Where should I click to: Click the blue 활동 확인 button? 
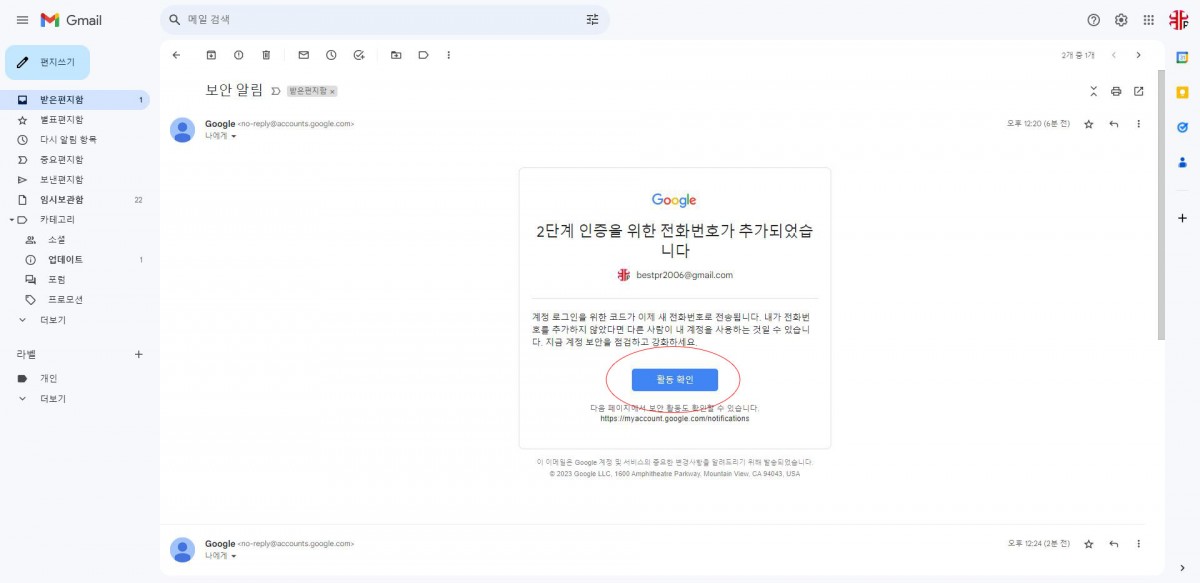click(674, 379)
